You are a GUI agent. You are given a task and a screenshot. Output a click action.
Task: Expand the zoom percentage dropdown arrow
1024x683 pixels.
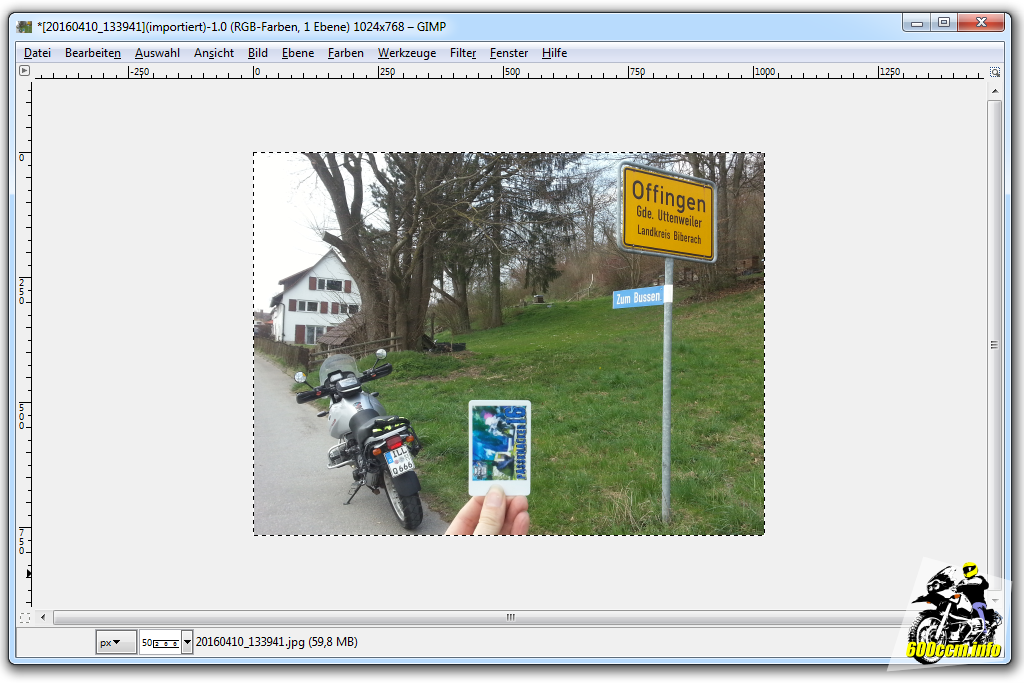coord(187,642)
